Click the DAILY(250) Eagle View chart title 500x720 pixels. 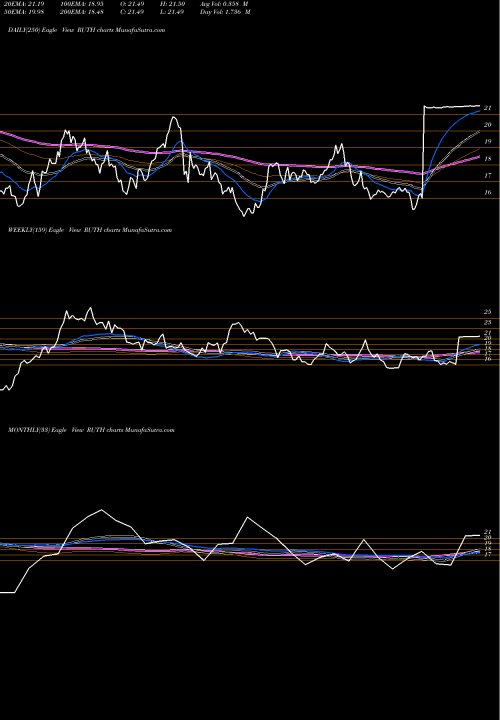pos(86,30)
